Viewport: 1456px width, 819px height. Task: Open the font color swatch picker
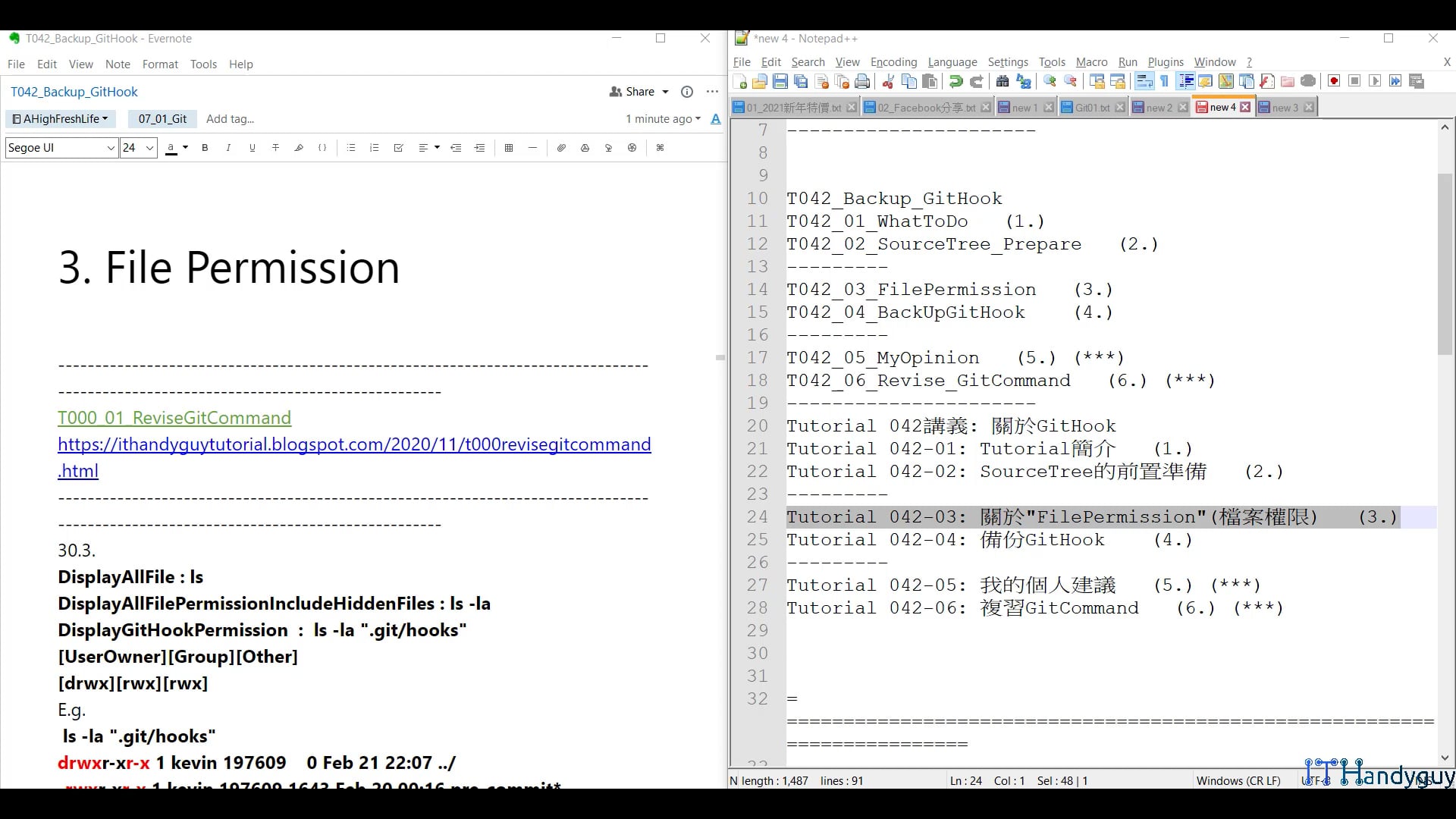pyautogui.click(x=185, y=148)
